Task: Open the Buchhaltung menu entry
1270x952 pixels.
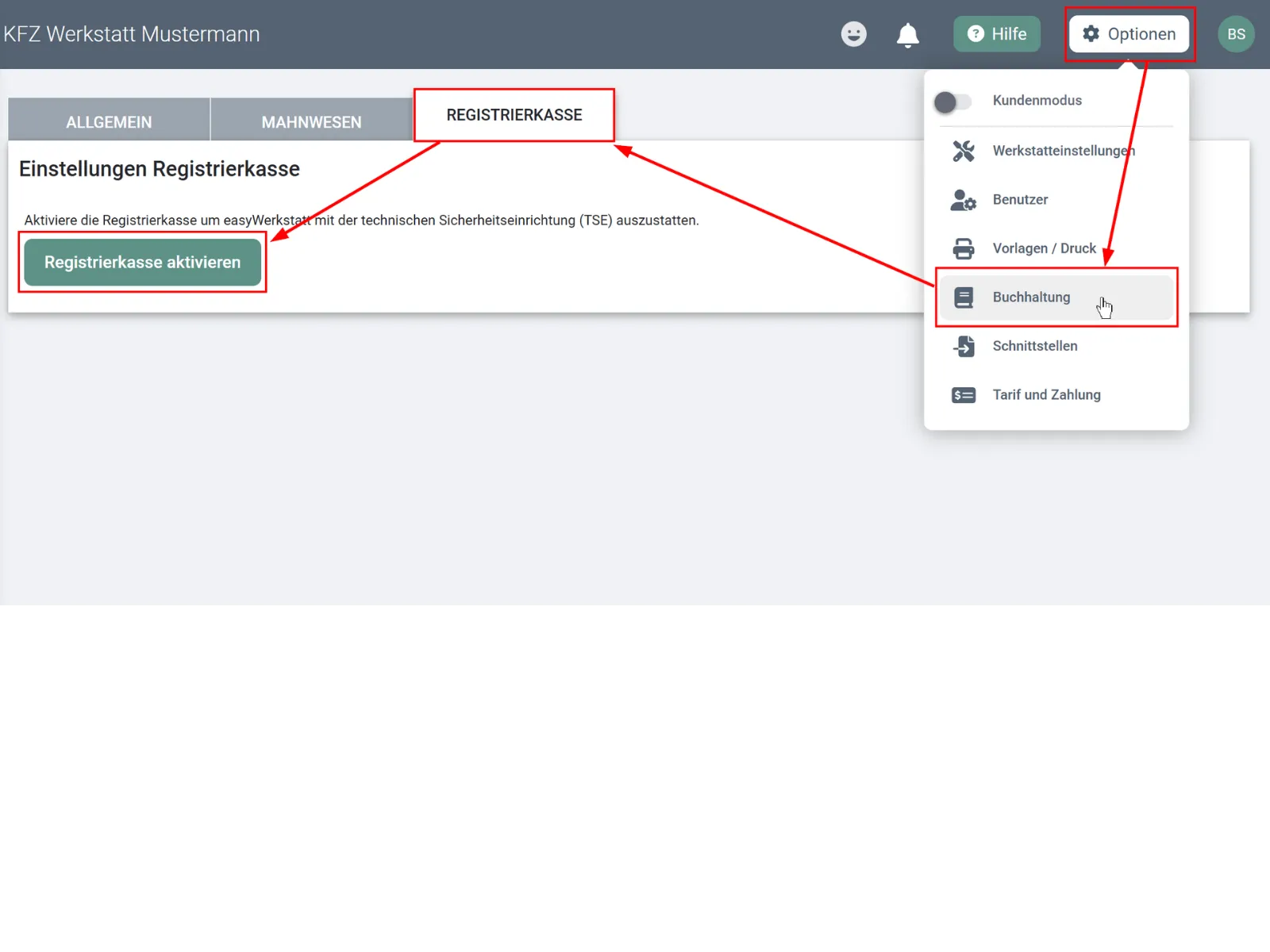Action: click(1056, 297)
